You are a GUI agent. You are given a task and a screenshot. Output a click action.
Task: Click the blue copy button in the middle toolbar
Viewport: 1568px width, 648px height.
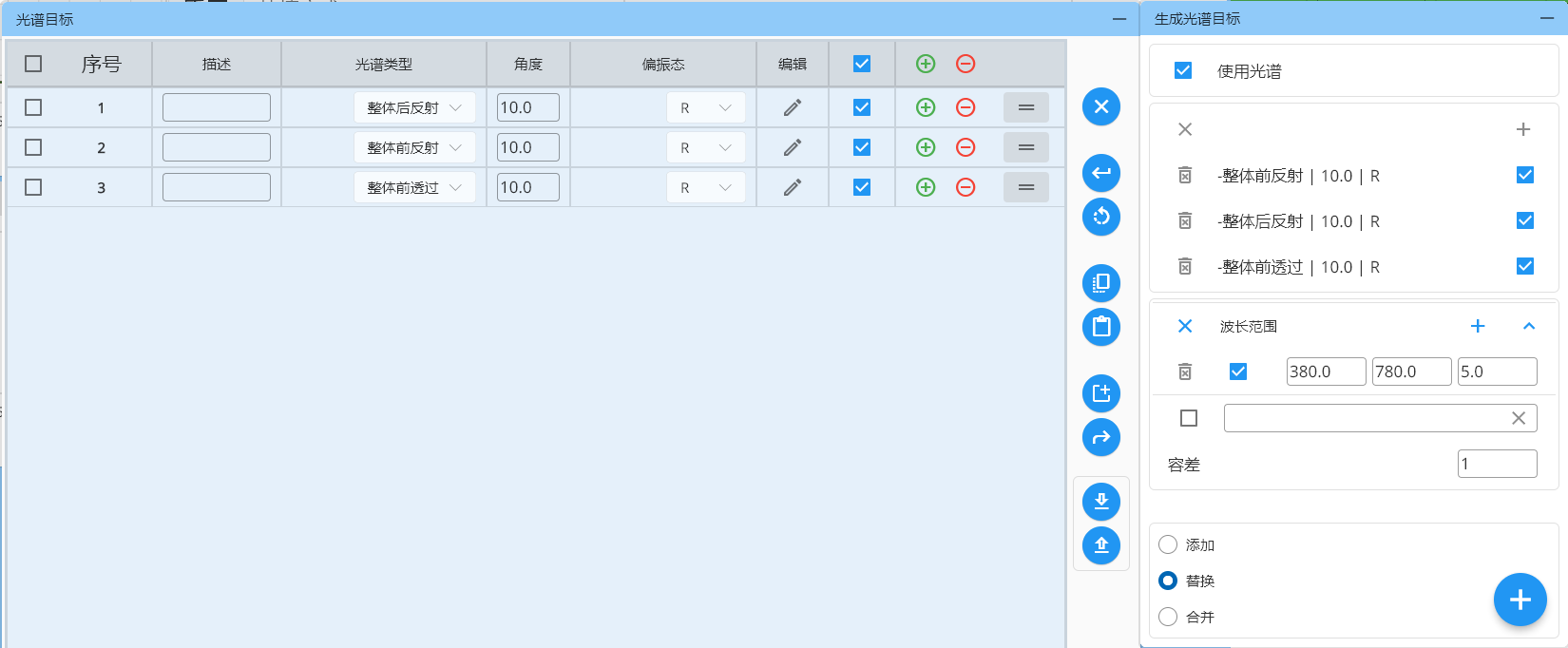1101,283
